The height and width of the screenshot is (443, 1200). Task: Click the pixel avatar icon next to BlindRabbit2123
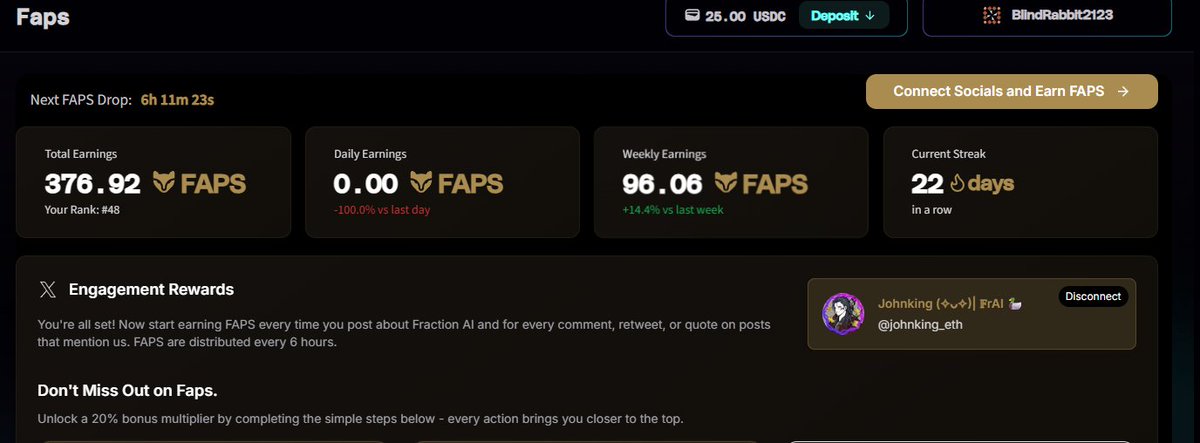coord(991,15)
